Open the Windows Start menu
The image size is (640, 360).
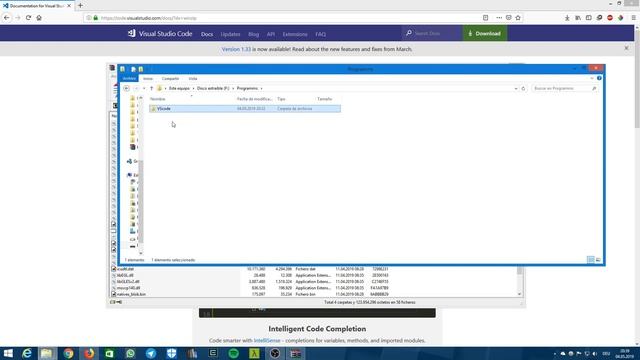[8, 353]
